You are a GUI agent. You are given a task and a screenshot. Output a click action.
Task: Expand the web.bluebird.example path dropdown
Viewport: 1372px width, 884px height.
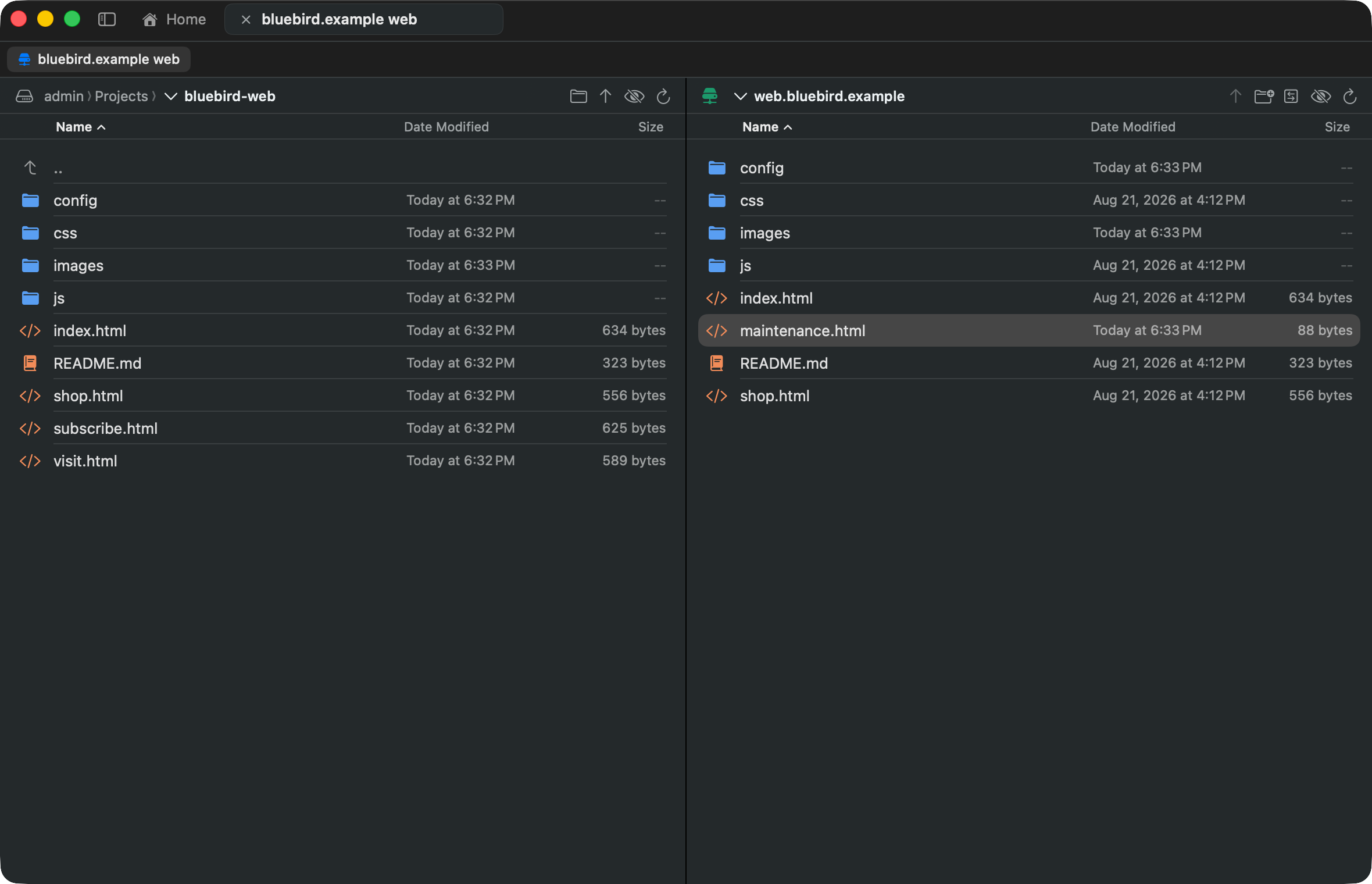click(741, 96)
